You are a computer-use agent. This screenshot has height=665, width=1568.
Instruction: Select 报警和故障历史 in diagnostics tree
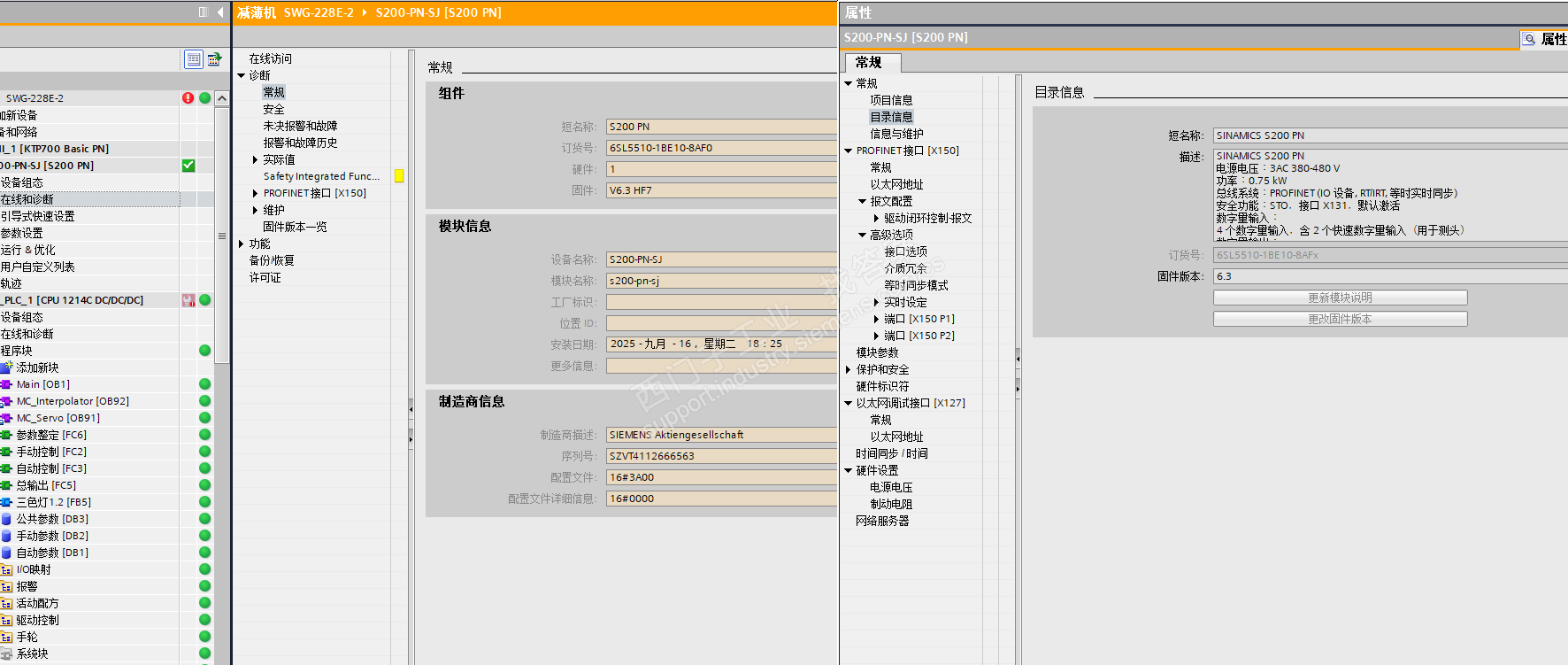pyautogui.click(x=300, y=143)
